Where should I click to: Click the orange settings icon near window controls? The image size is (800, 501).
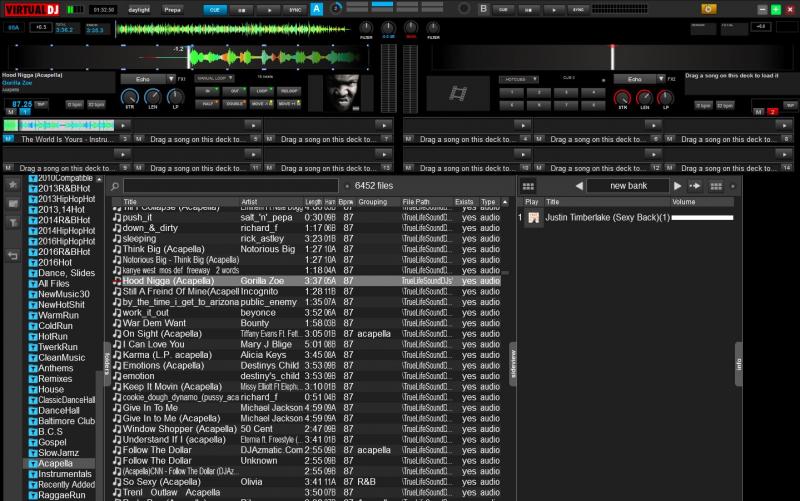[709, 9]
